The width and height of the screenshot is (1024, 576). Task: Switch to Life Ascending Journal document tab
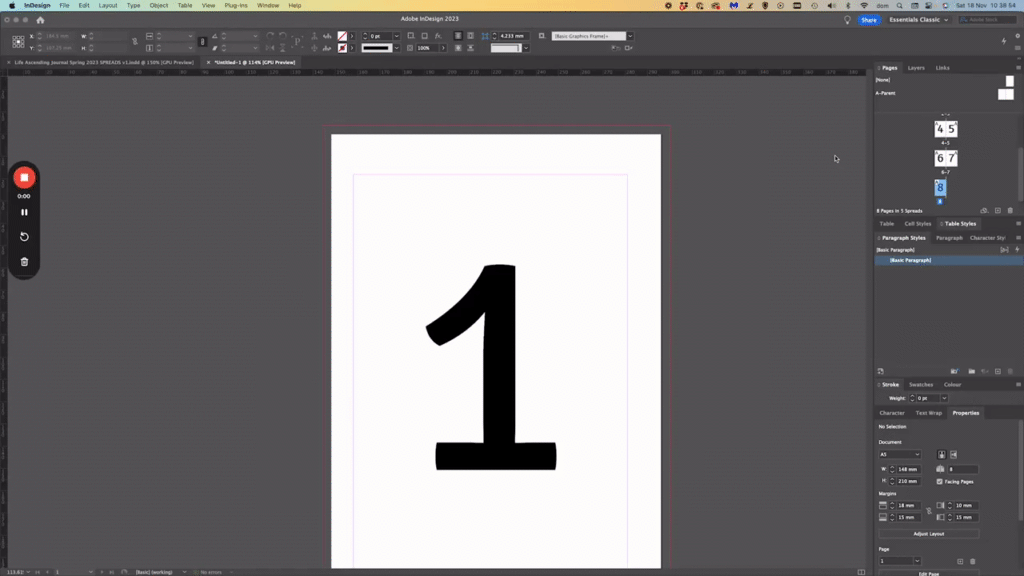[x=104, y=62]
